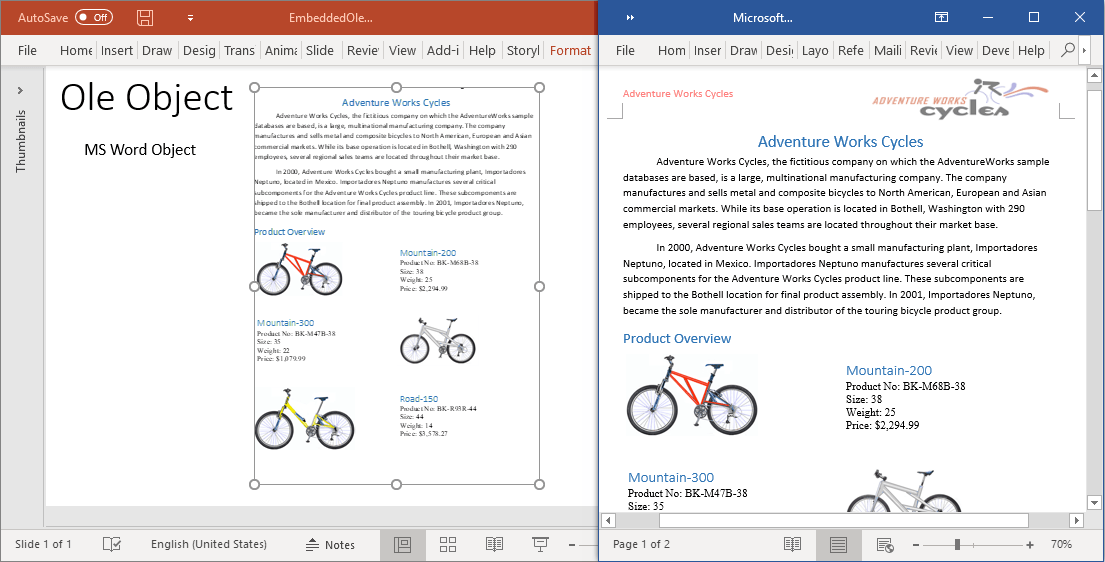Switch to PowerPoint Draw tab
The image size is (1105, 562).
pos(156,50)
